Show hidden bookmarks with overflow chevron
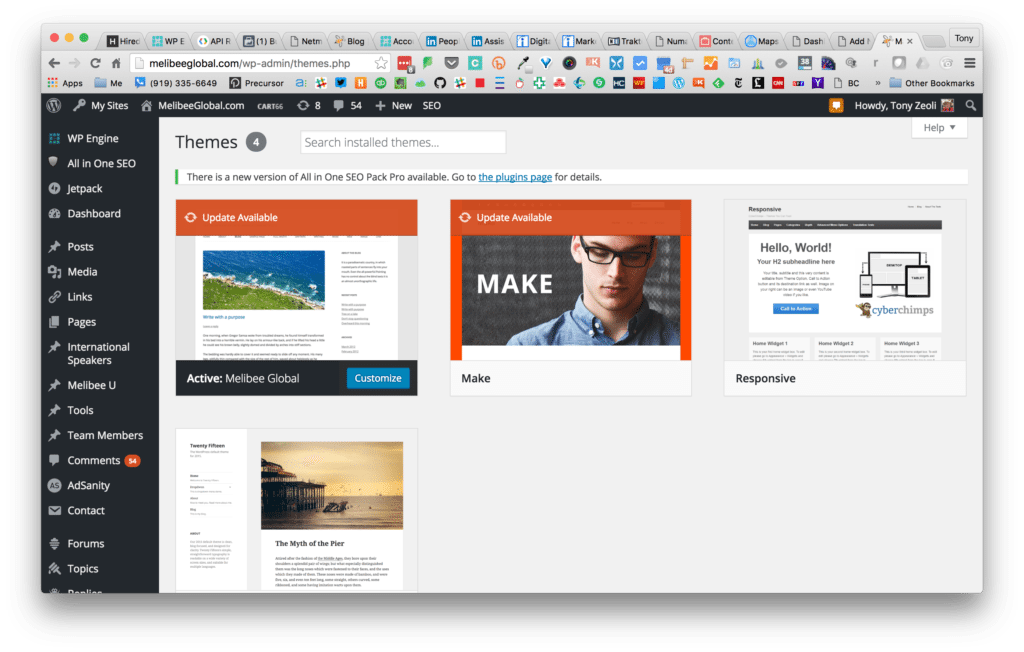Image resolution: width=1024 pixels, height=652 pixels. coord(877,83)
